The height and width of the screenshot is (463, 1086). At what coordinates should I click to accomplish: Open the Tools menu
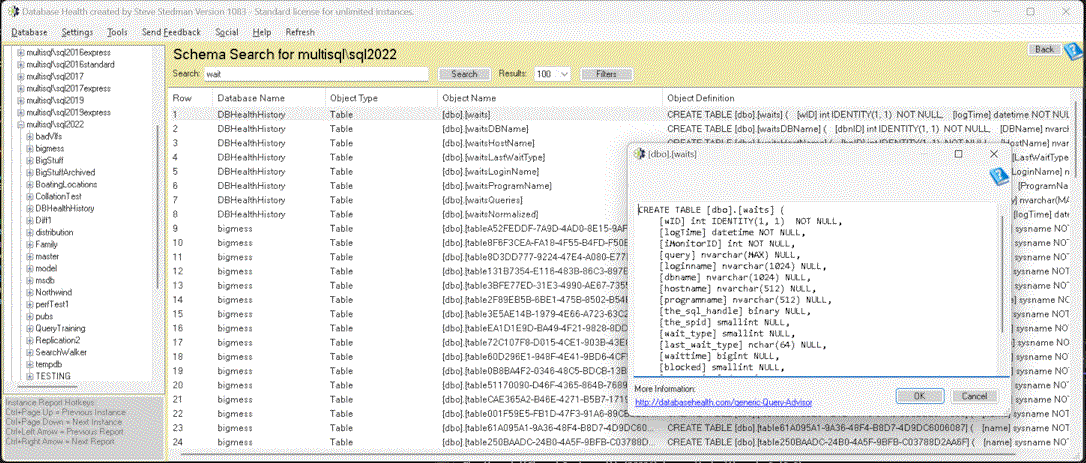tap(117, 32)
